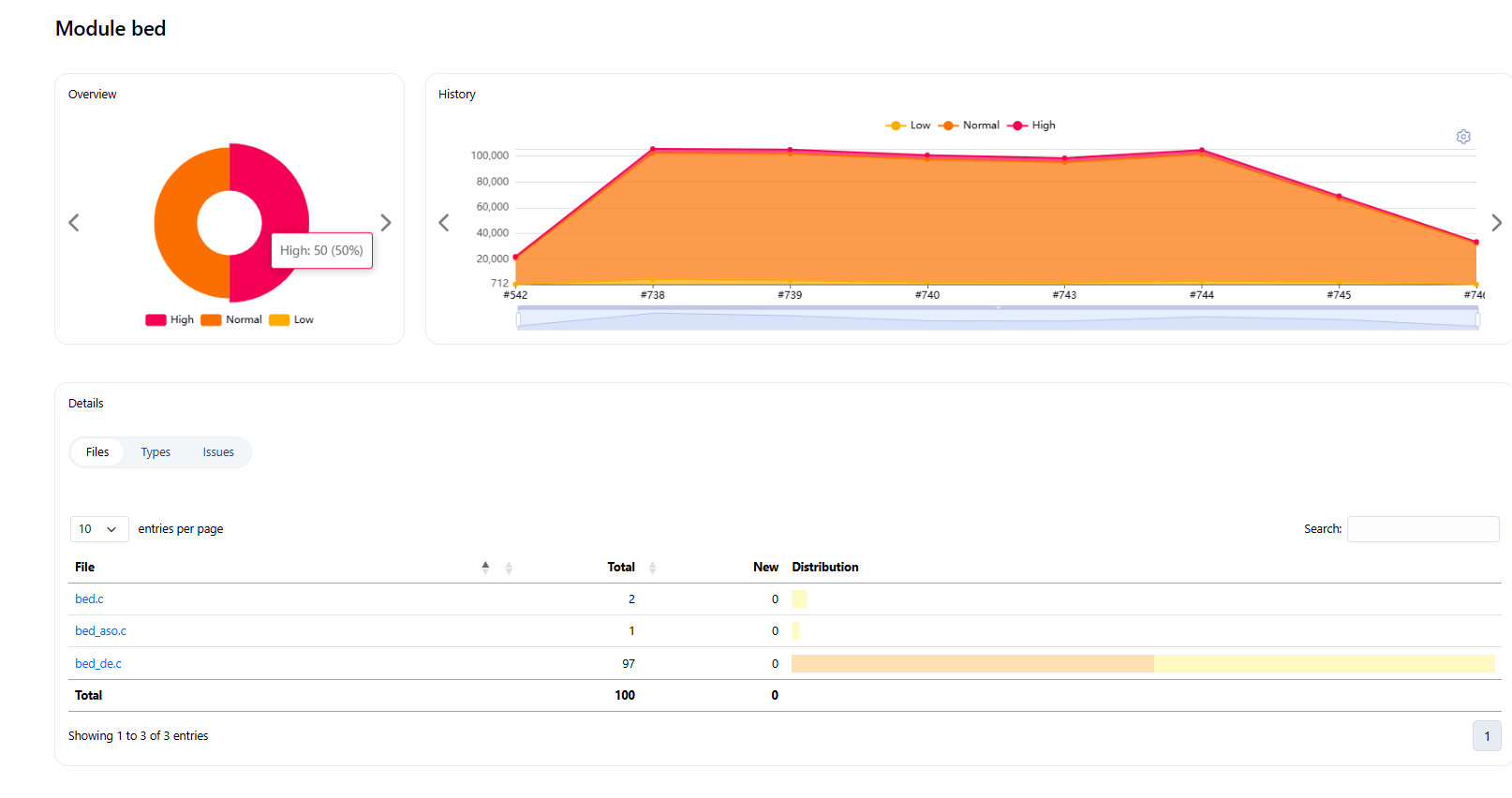The width and height of the screenshot is (1512, 798).
Task: Show previous History chart
Action: tap(444, 223)
